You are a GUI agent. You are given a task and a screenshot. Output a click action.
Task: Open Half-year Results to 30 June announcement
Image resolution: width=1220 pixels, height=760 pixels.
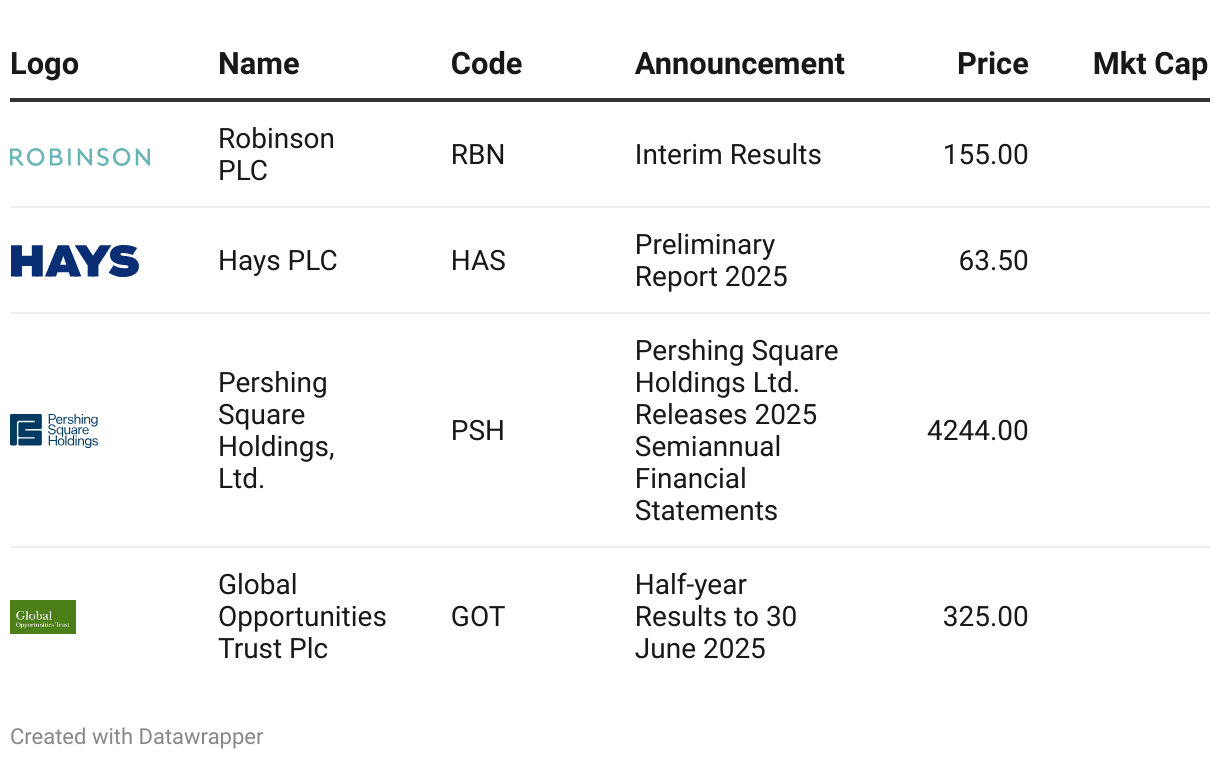click(x=715, y=617)
